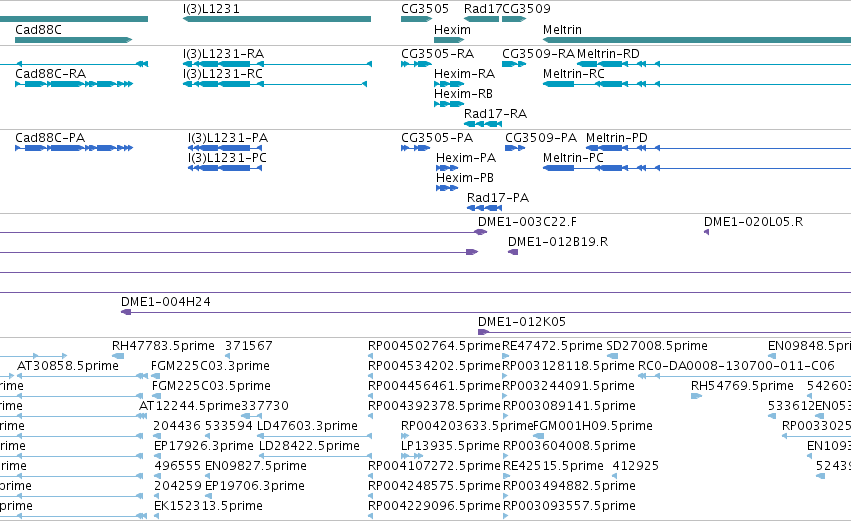Select protein Hexim-PB label
851x521 pixels.
tap(465, 178)
